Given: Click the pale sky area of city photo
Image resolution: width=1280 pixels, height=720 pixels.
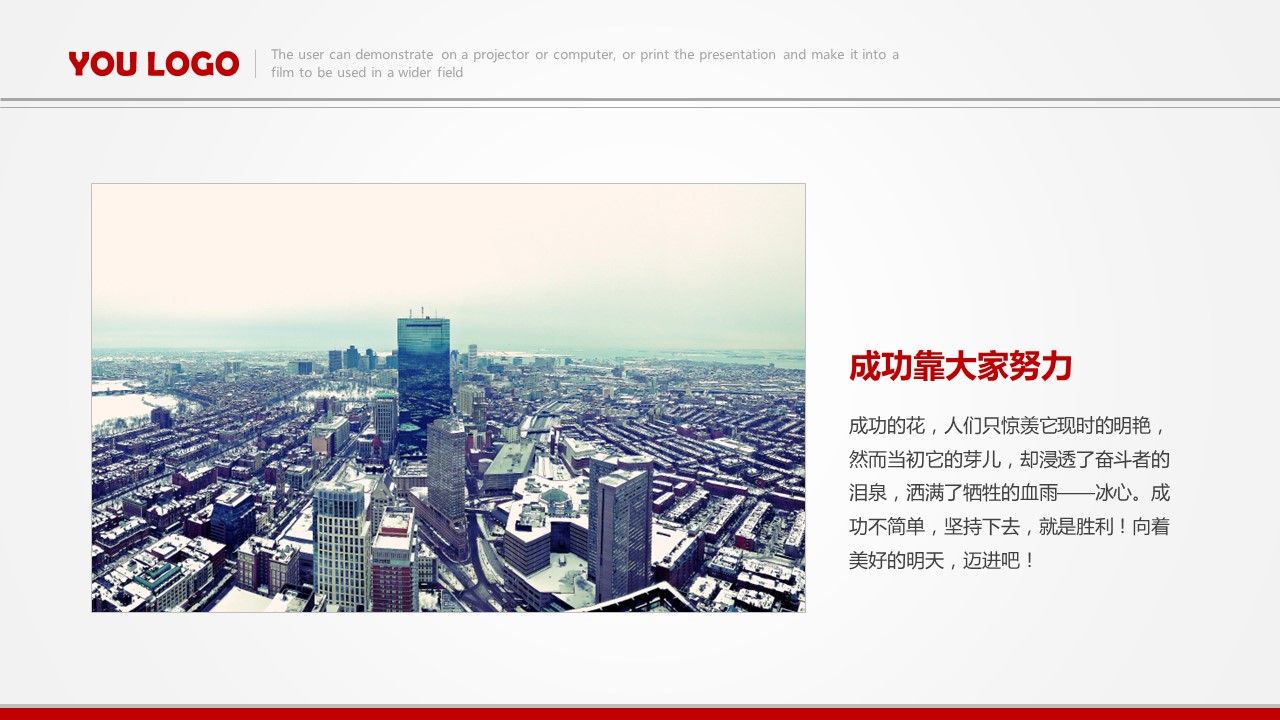Looking at the screenshot, I should pos(450,250).
